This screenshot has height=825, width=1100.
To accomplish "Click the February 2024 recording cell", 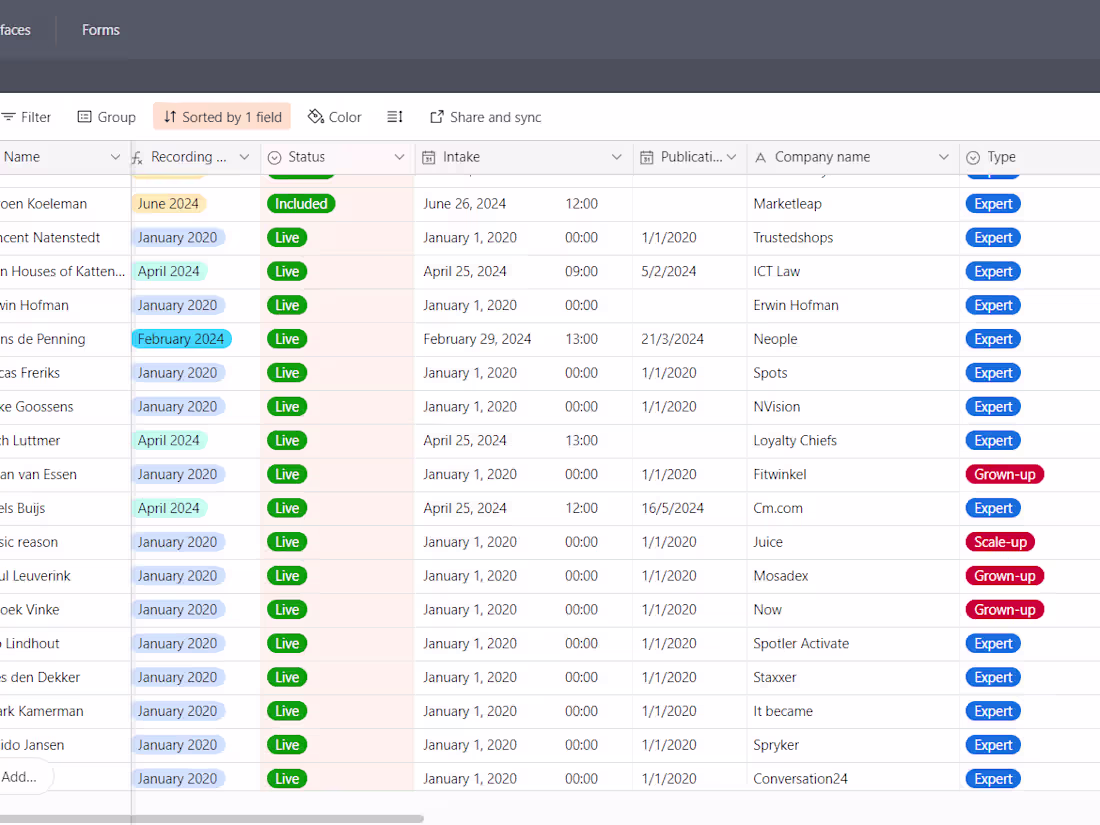I will 181,339.
